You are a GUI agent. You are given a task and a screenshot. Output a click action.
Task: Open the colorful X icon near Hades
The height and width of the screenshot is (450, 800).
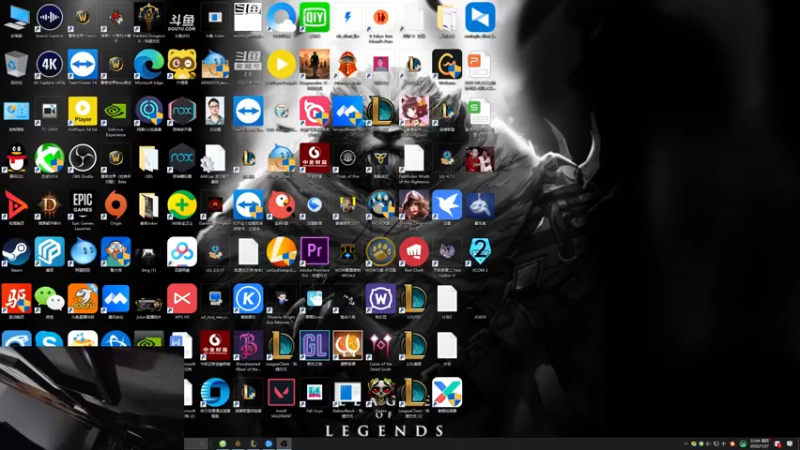pyautogui.click(x=447, y=393)
